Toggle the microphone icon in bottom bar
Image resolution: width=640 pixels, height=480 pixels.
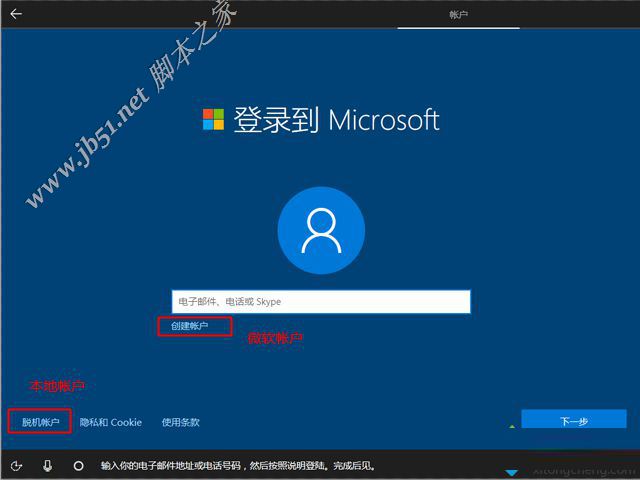[48, 465]
